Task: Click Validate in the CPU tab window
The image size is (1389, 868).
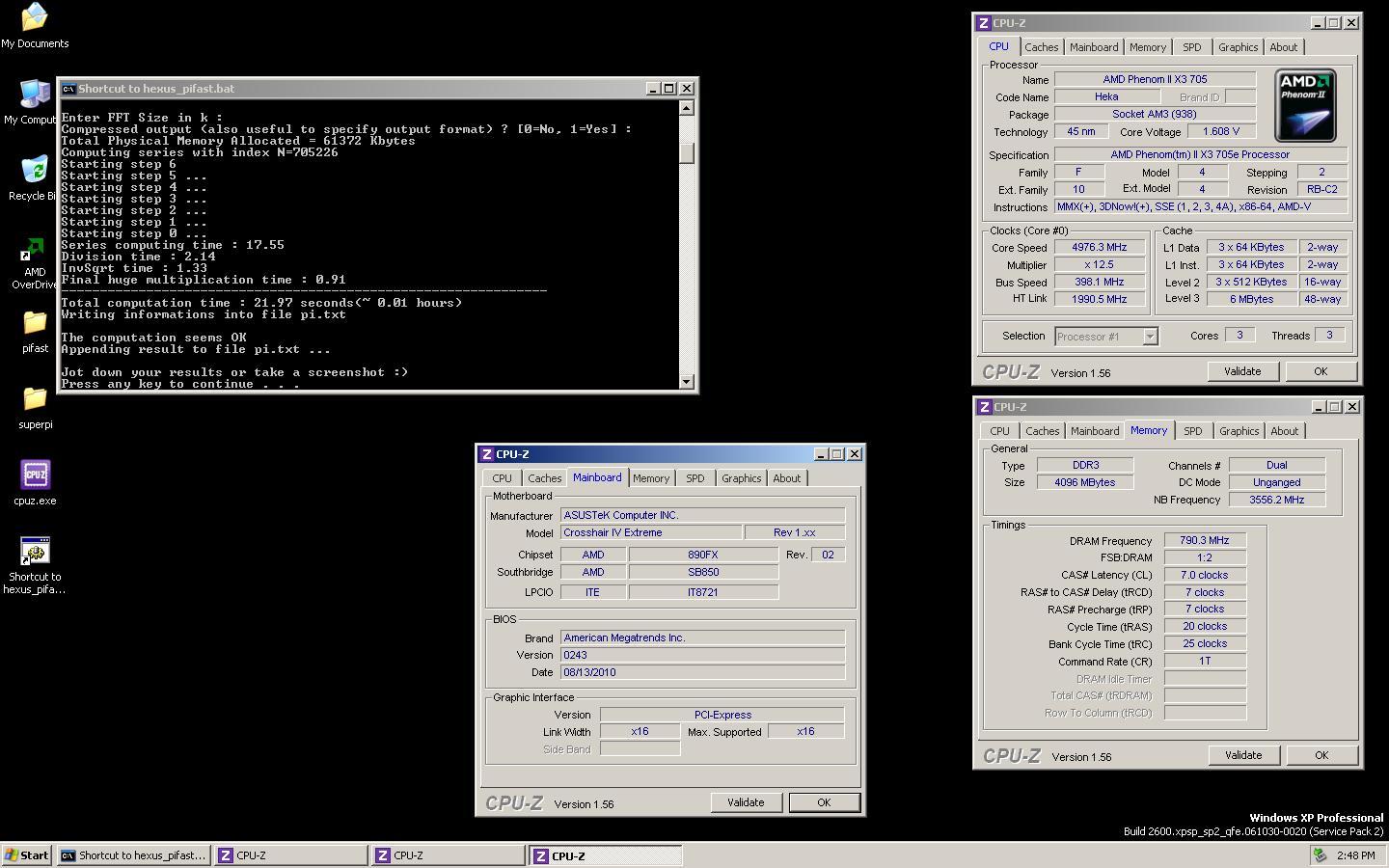Action: pyautogui.click(x=1242, y=371)
